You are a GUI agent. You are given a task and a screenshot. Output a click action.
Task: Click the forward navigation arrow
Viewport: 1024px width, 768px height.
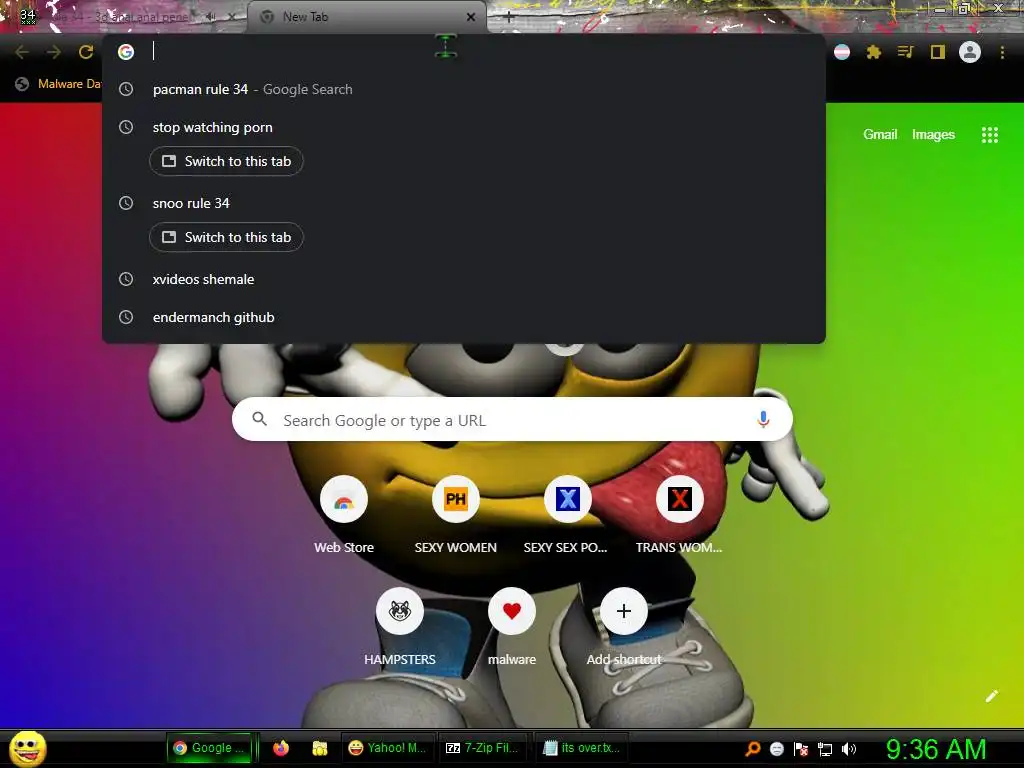[54, 52]
